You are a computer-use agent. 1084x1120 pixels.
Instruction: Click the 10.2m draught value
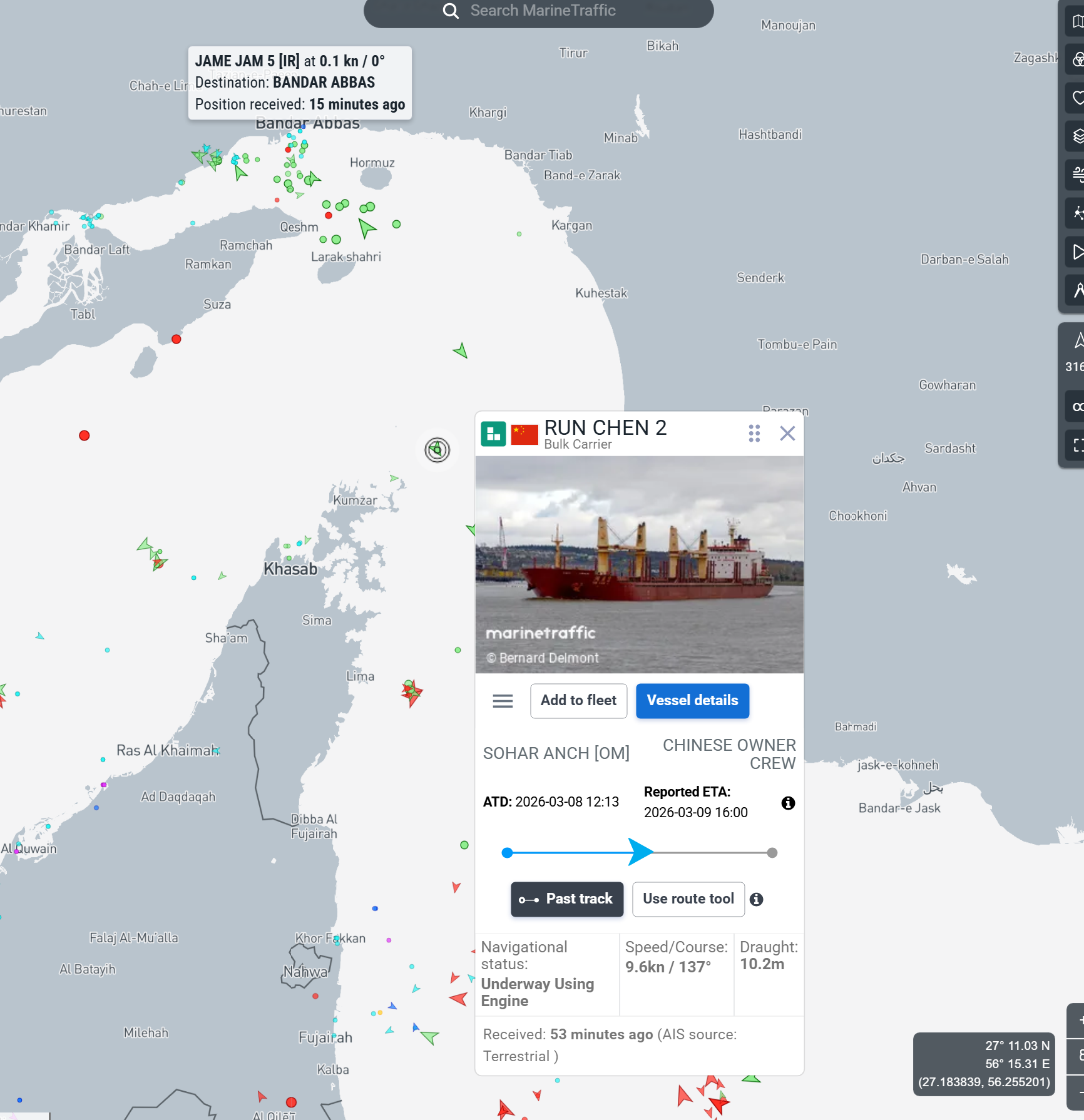pos(762,964)
